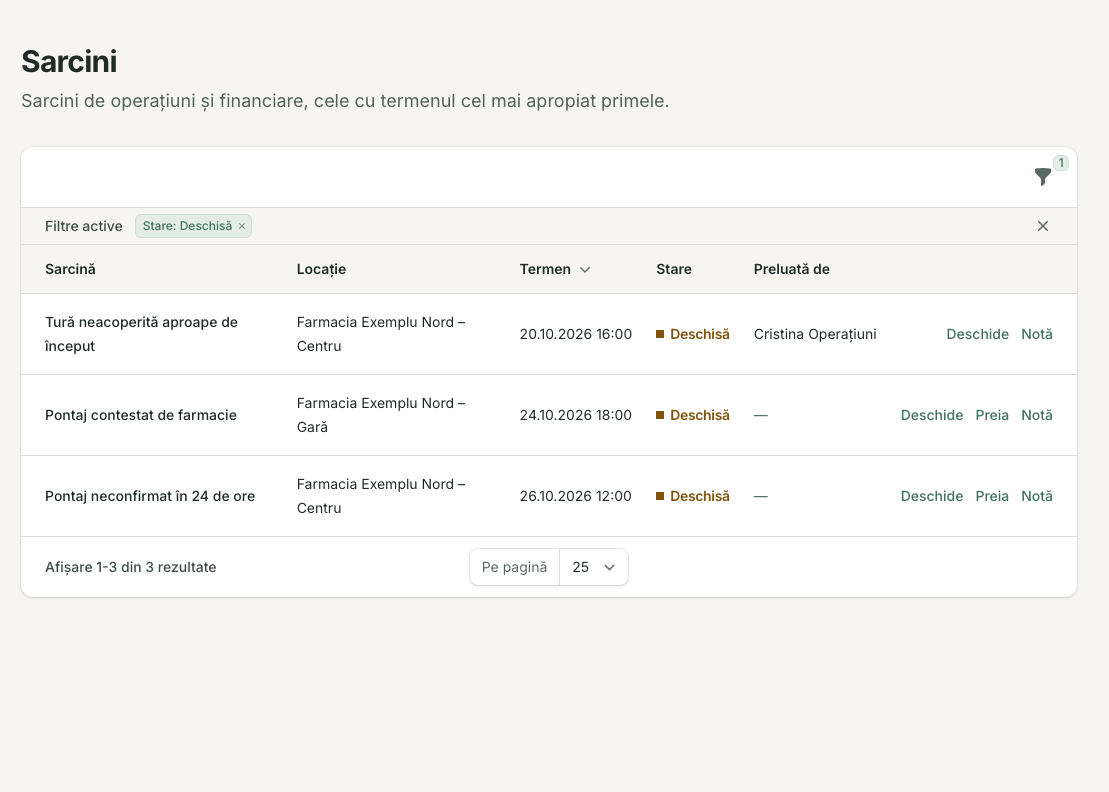Click the 'Preluată de' column header
Screen dimensions: 1109x792
(x=791, y=269)
